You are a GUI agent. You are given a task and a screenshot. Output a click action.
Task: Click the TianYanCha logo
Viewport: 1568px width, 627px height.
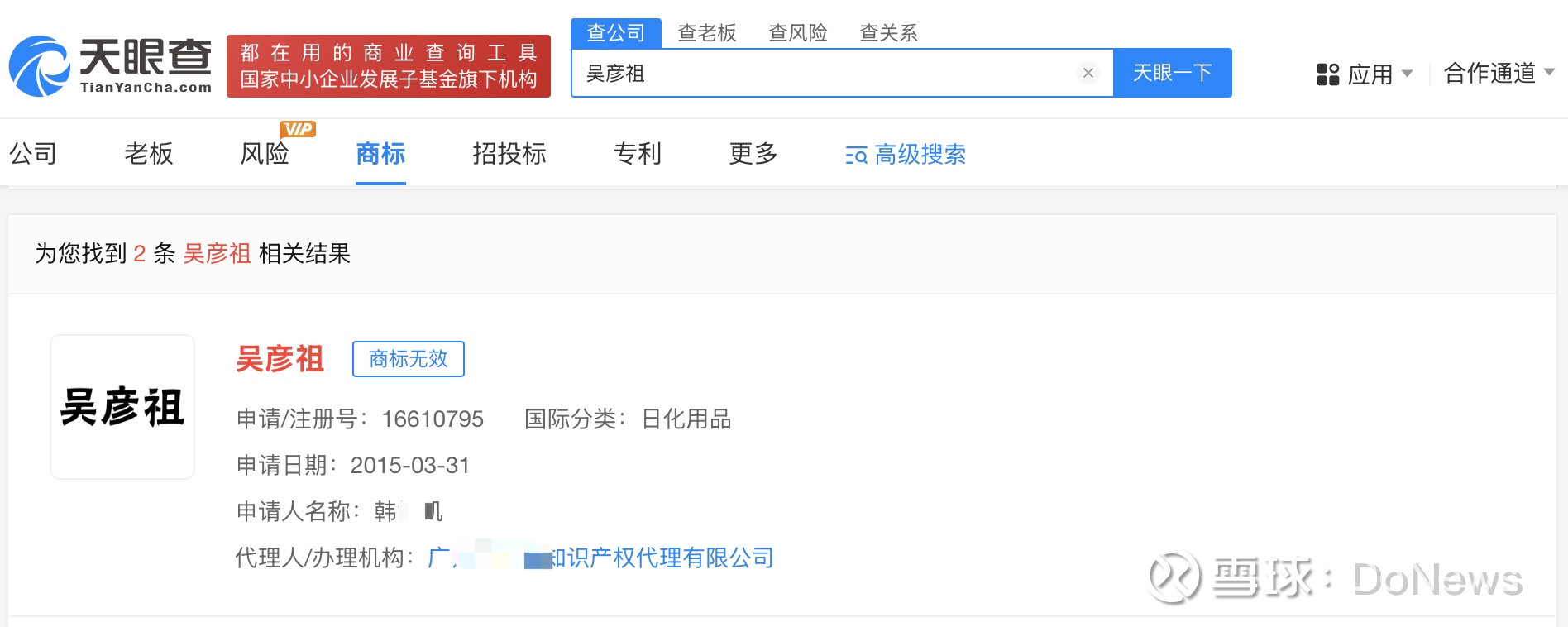click(x=110, y=66)
